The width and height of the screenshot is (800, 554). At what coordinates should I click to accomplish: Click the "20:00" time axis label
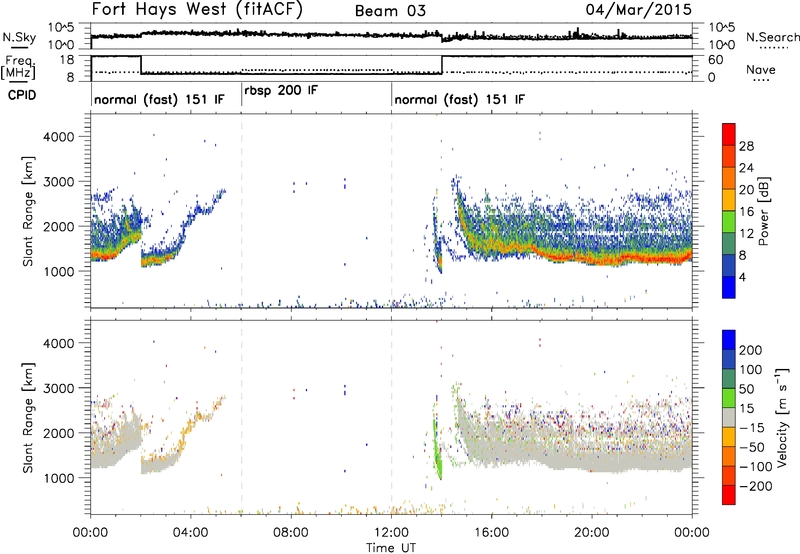pos(592,533)
